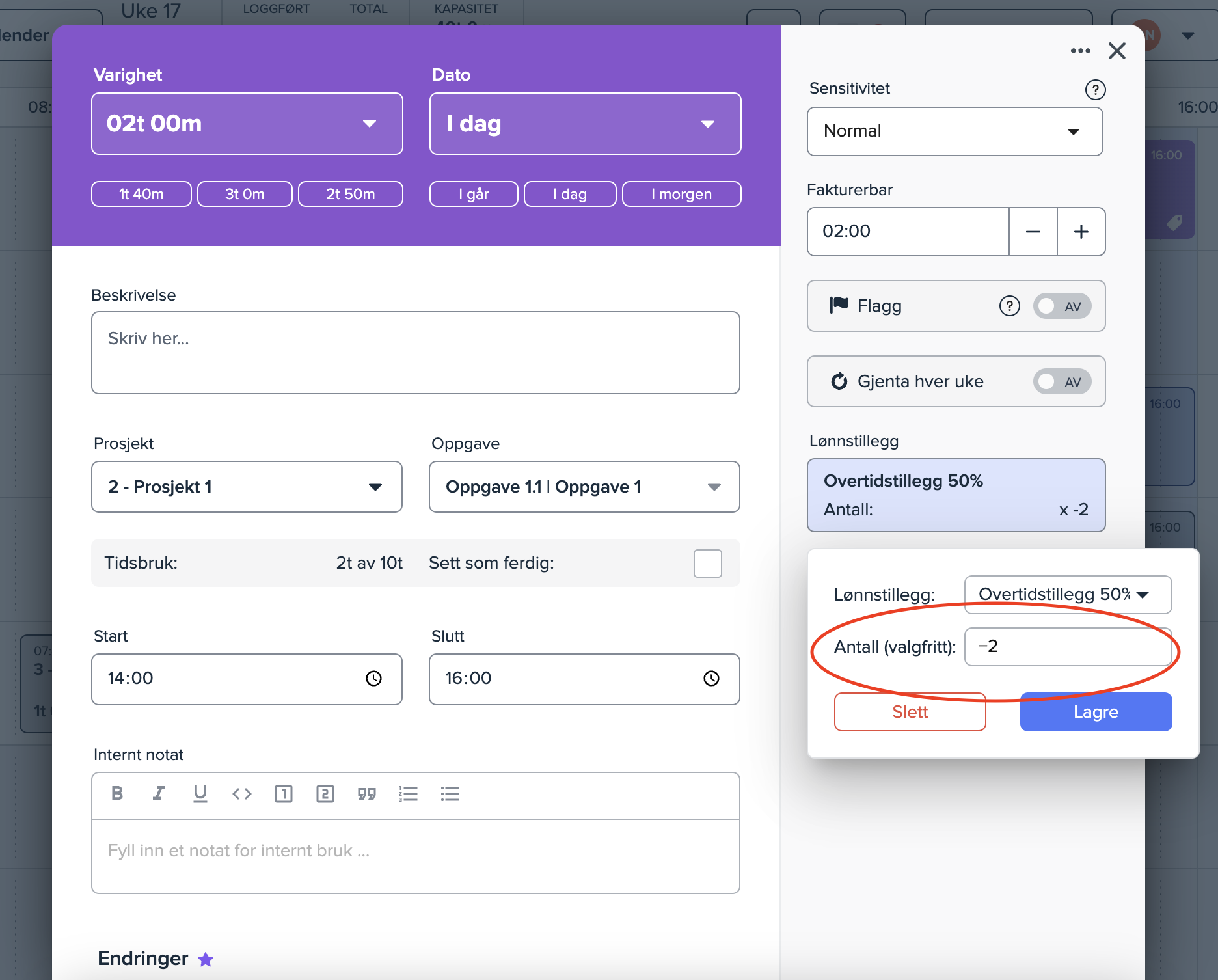Click the Beskrivelse text field

(415, 352)
